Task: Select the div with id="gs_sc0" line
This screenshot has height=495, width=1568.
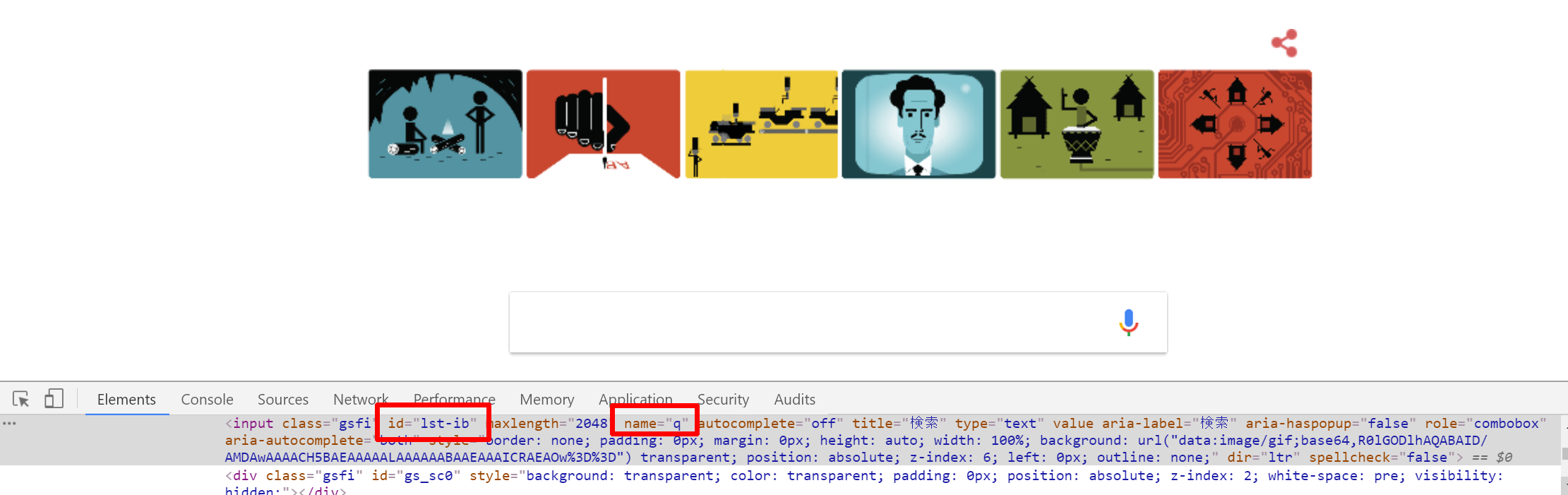Action: [x=864, y=482]
